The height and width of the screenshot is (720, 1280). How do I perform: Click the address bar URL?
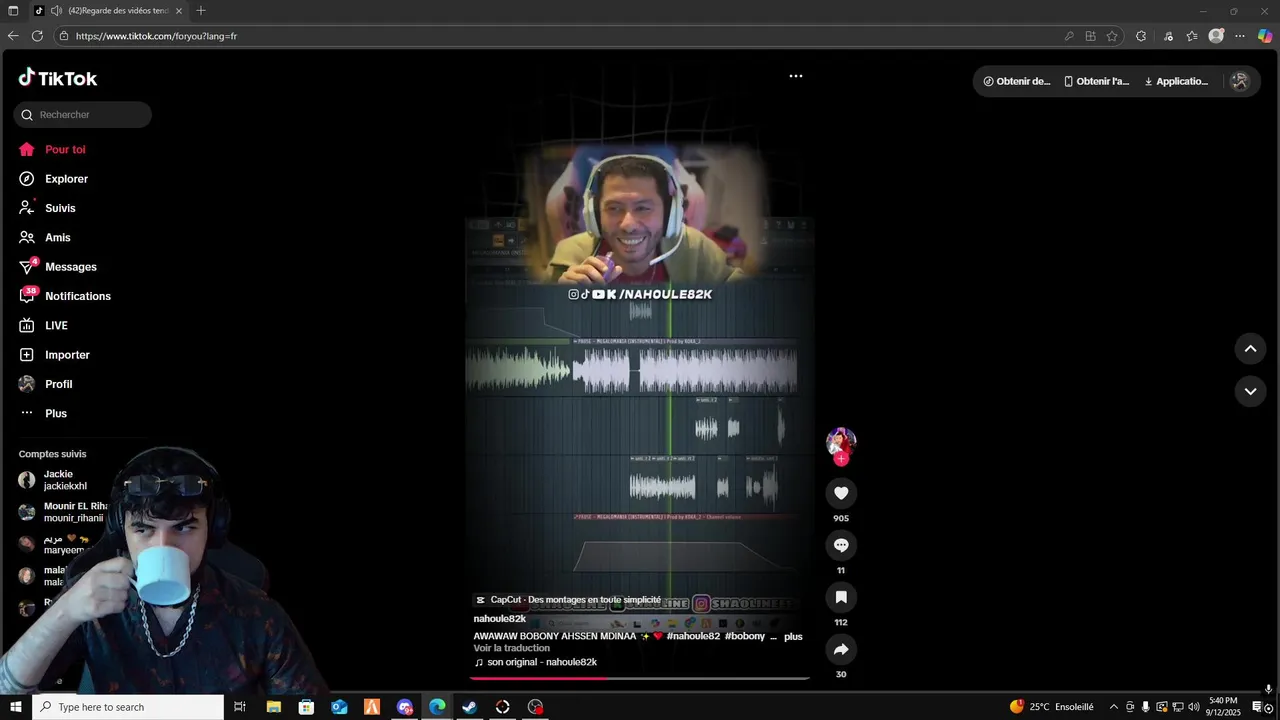[156, 36]
